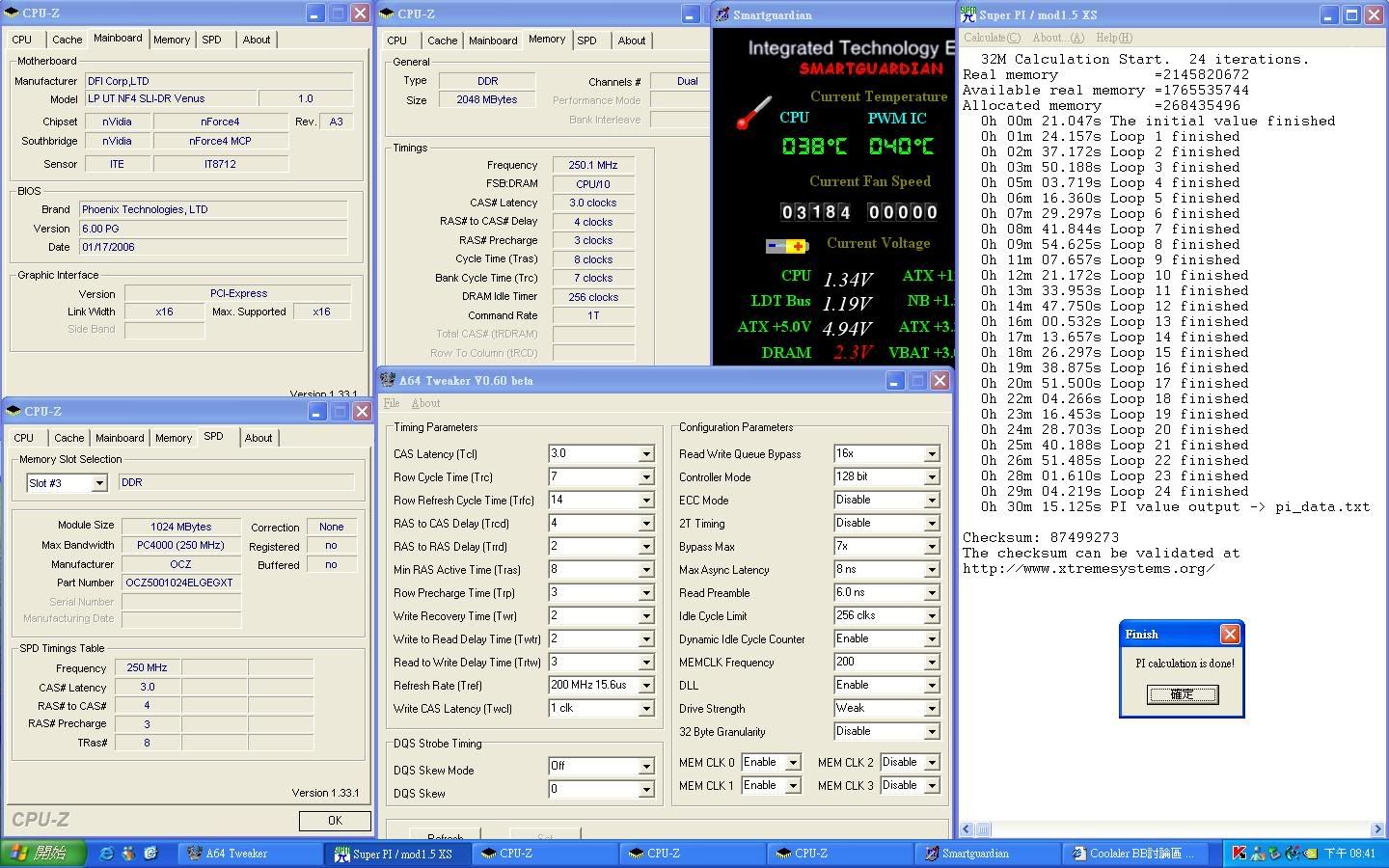Image resolution: width=1389 pixels, height=868 pixels.
Task: Expand the Controller Mode dropdown
Action: pos(932,477)
